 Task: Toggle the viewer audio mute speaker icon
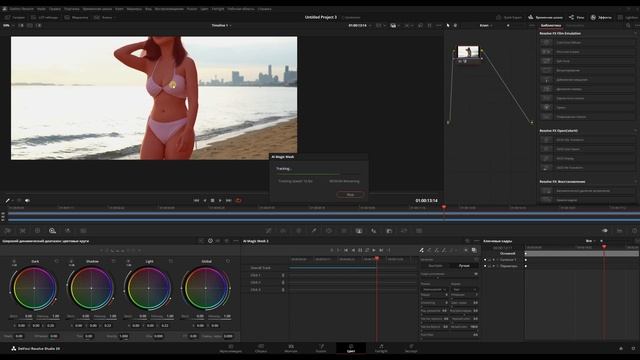(x=27, y=200)
